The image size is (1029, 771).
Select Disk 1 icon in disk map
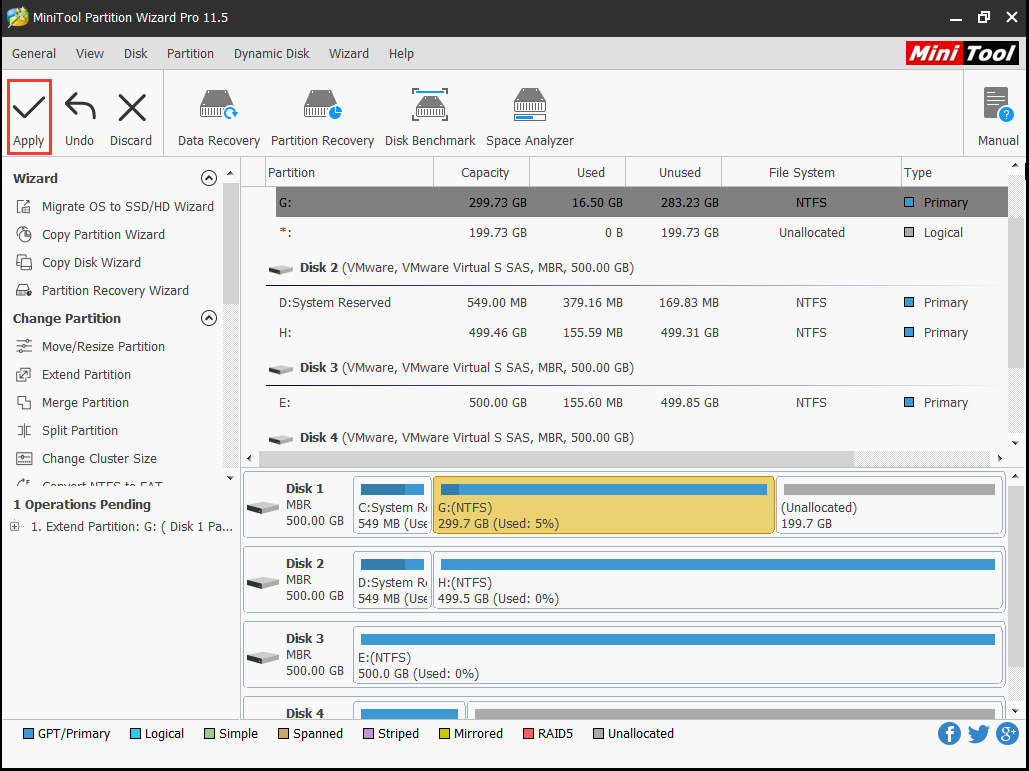pos(262,507)
